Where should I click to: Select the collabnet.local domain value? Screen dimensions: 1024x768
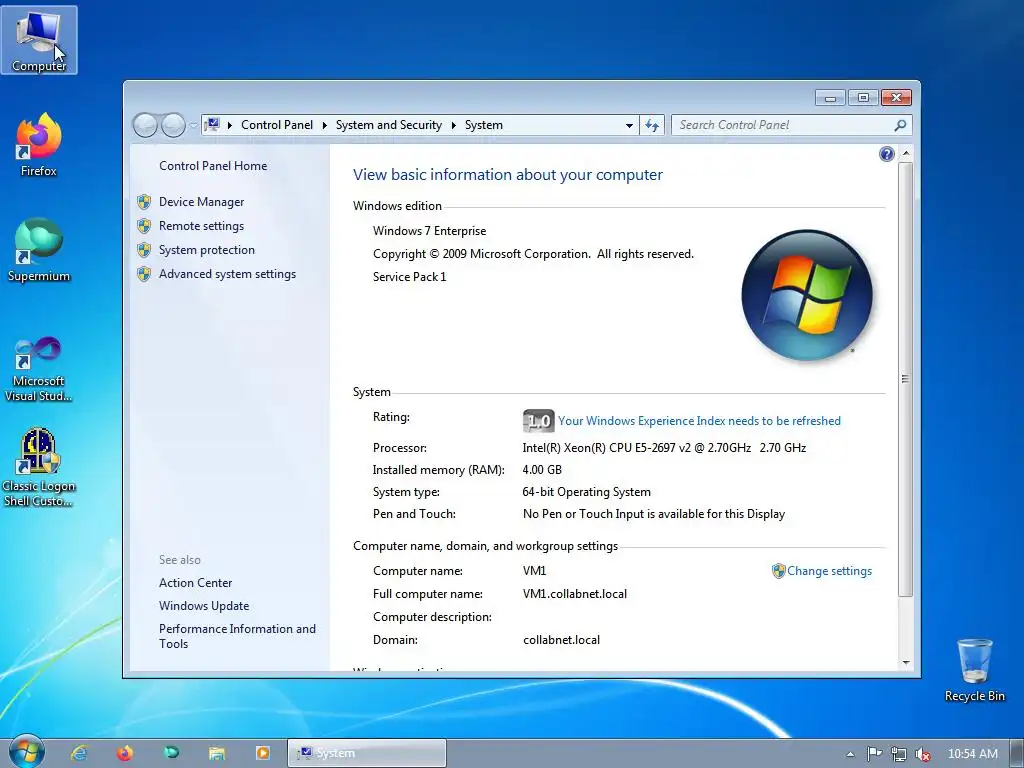[561, 640]
